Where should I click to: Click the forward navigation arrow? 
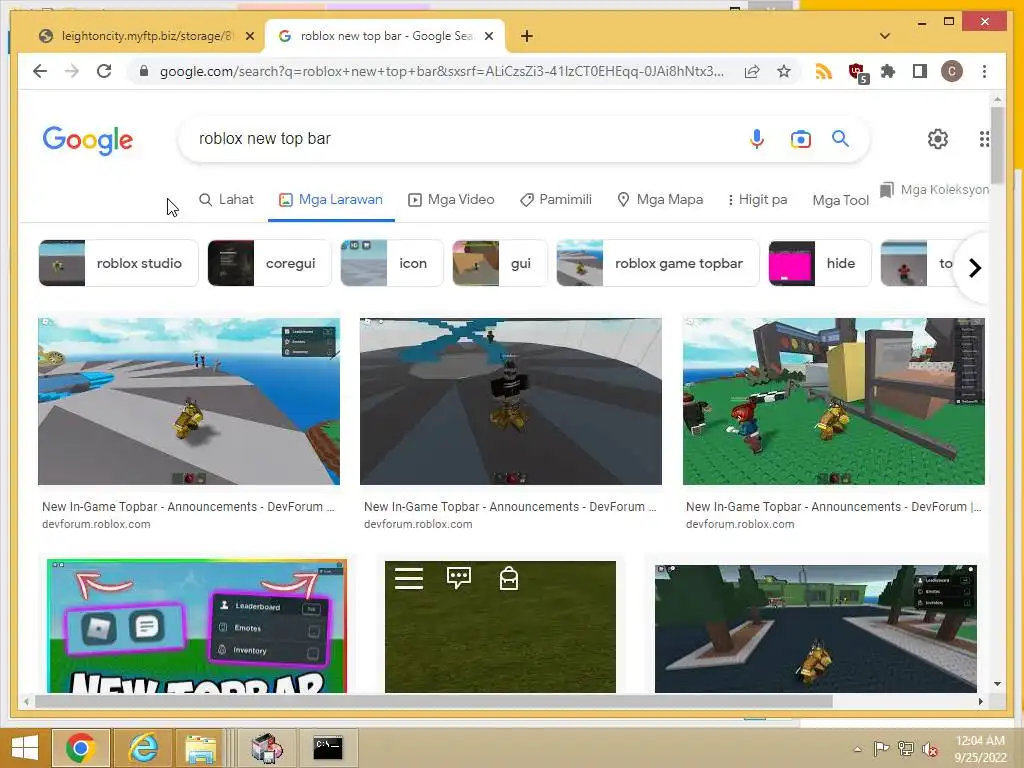tap(72, 71)
